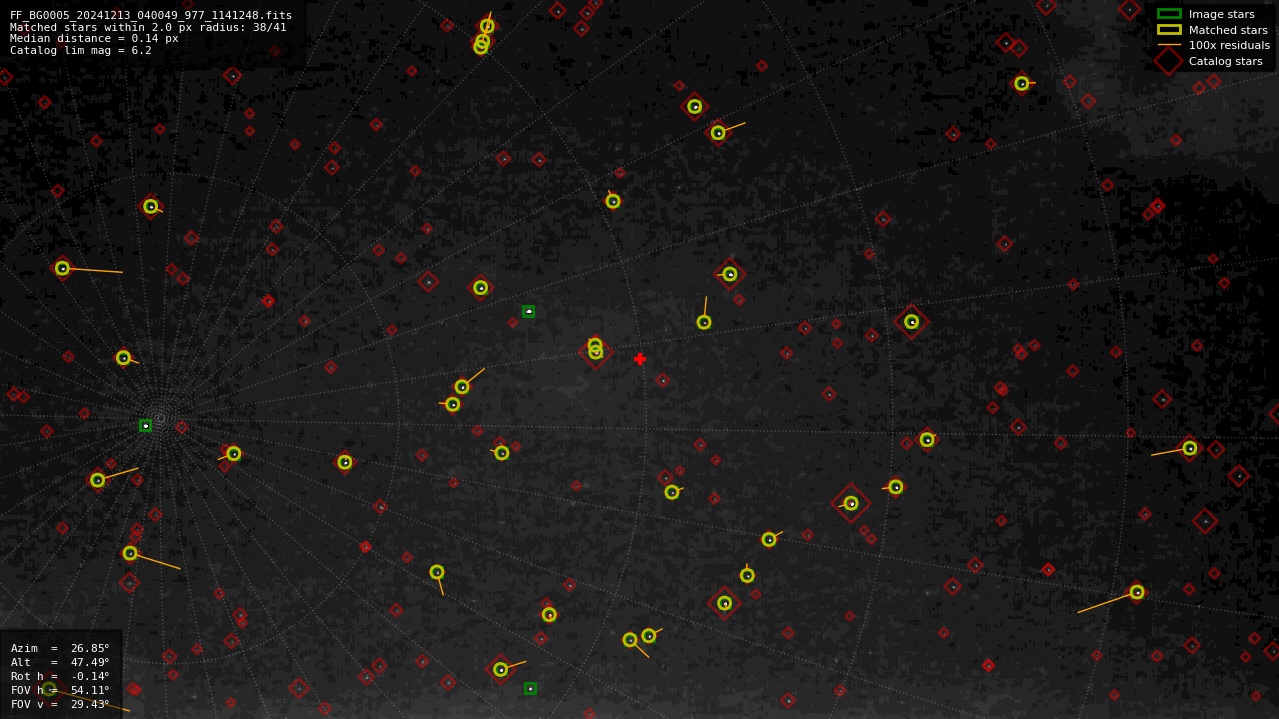Click the 'FOV h = 54.11°' readout
The height and width of the screenshot is (719, 1279).
60,690
